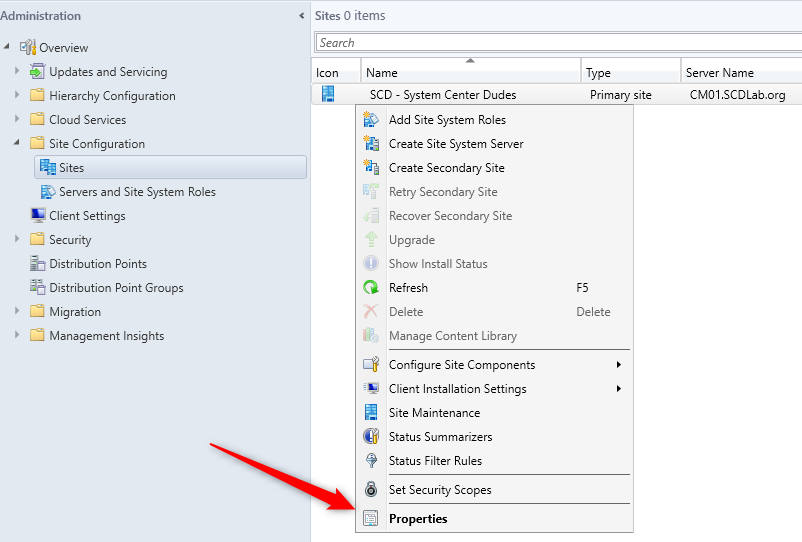Image resolution: width=802 pixels, height=542 pixels.
Task: Click the Migration folder icon
Action: (37, 311)
